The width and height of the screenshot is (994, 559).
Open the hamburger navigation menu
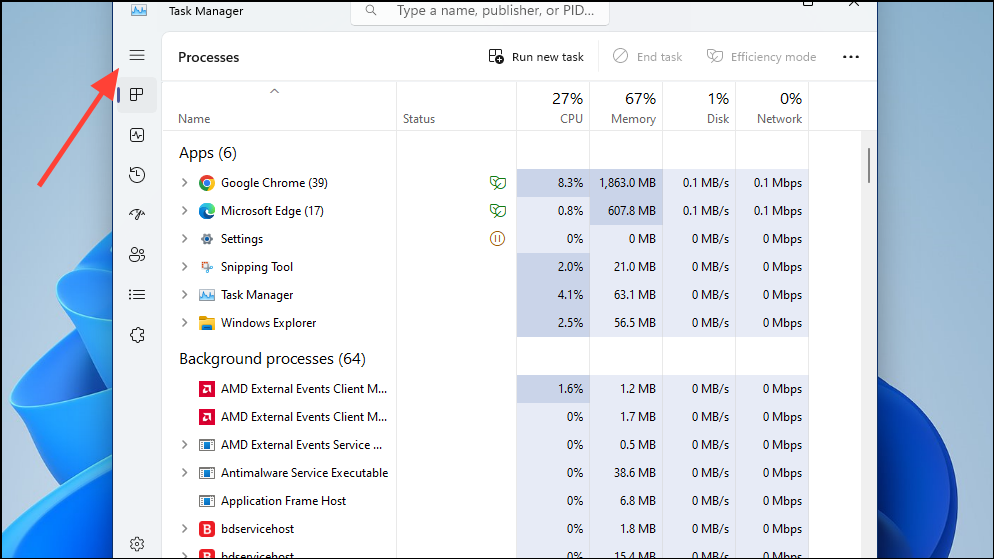(137, 55)
